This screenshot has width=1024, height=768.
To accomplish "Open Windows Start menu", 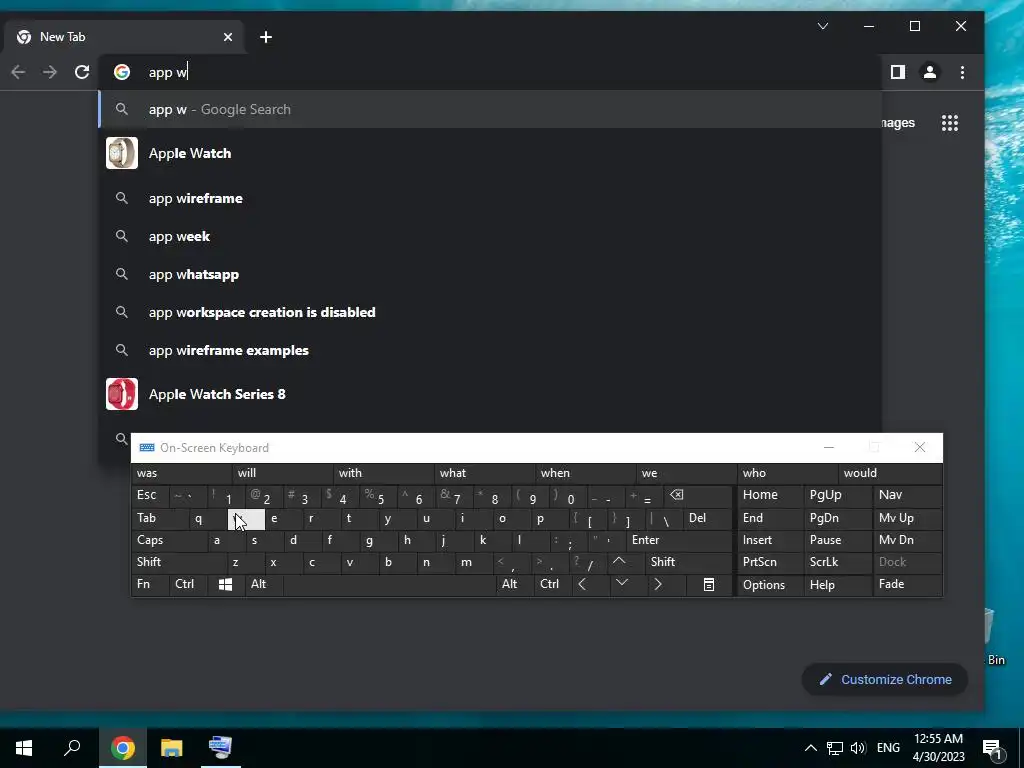I will click(x=24, y=748).
